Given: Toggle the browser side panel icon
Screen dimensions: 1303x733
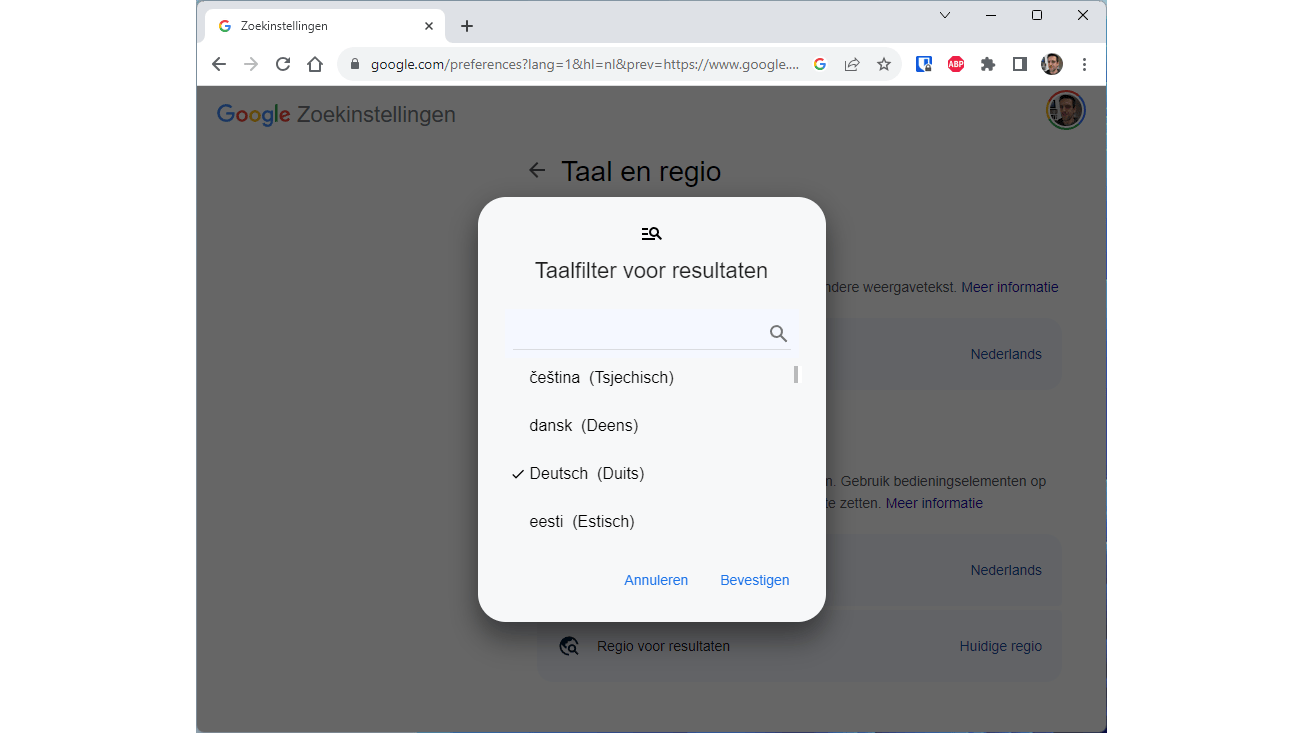Looking at the screenshot, I should point(1020,64).
